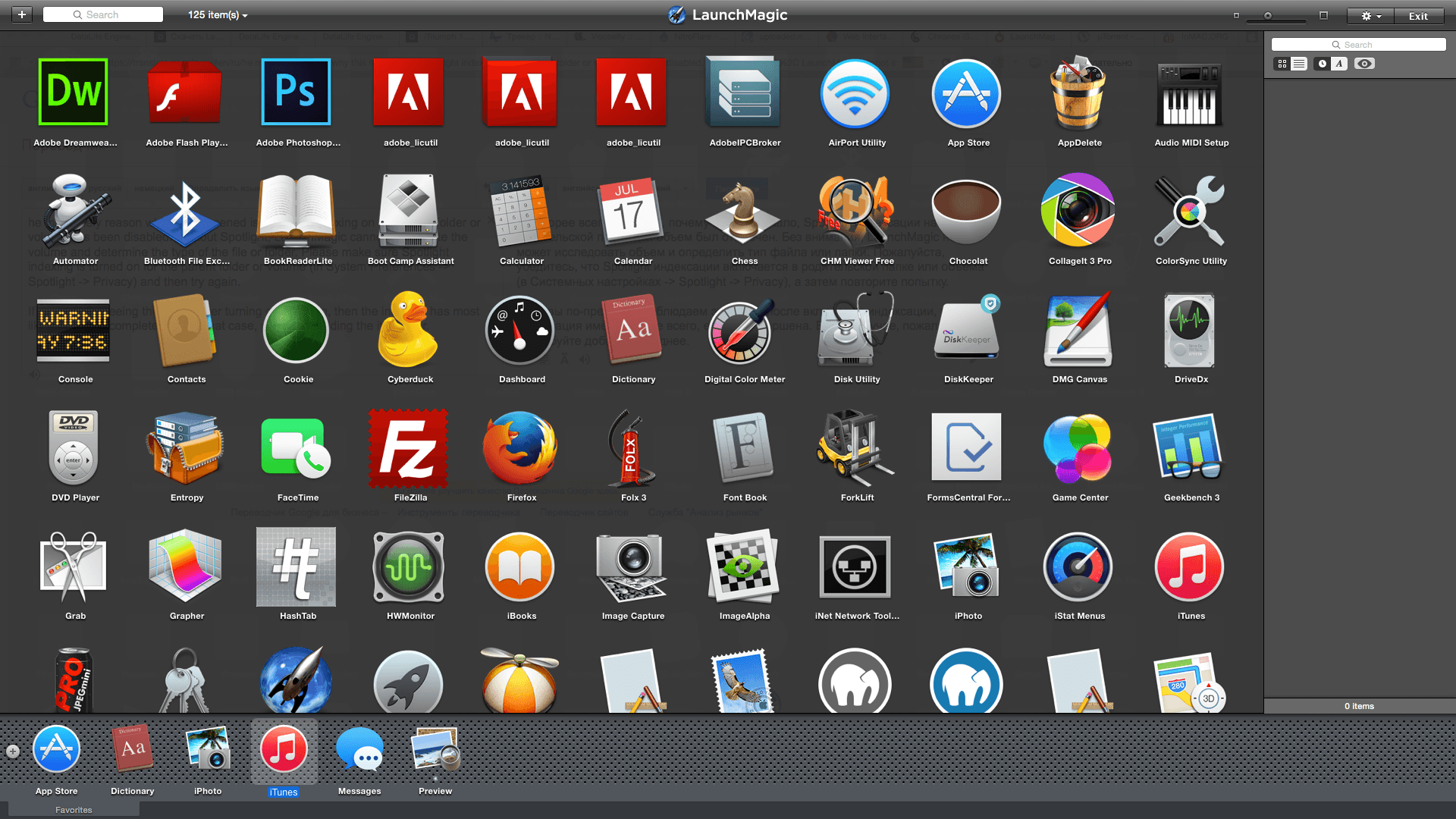This screenshot has width=1456, height=819.
Task: Click the plus button in the Favorites bar
Action: [13, 752]
